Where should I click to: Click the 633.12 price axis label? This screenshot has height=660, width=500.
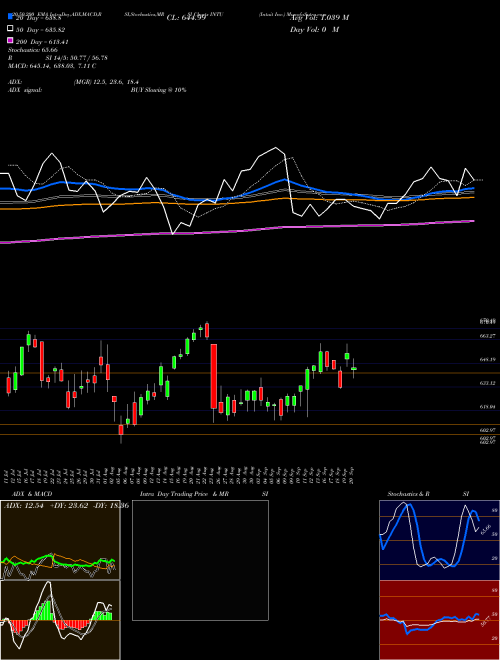(x=488, y=383)
